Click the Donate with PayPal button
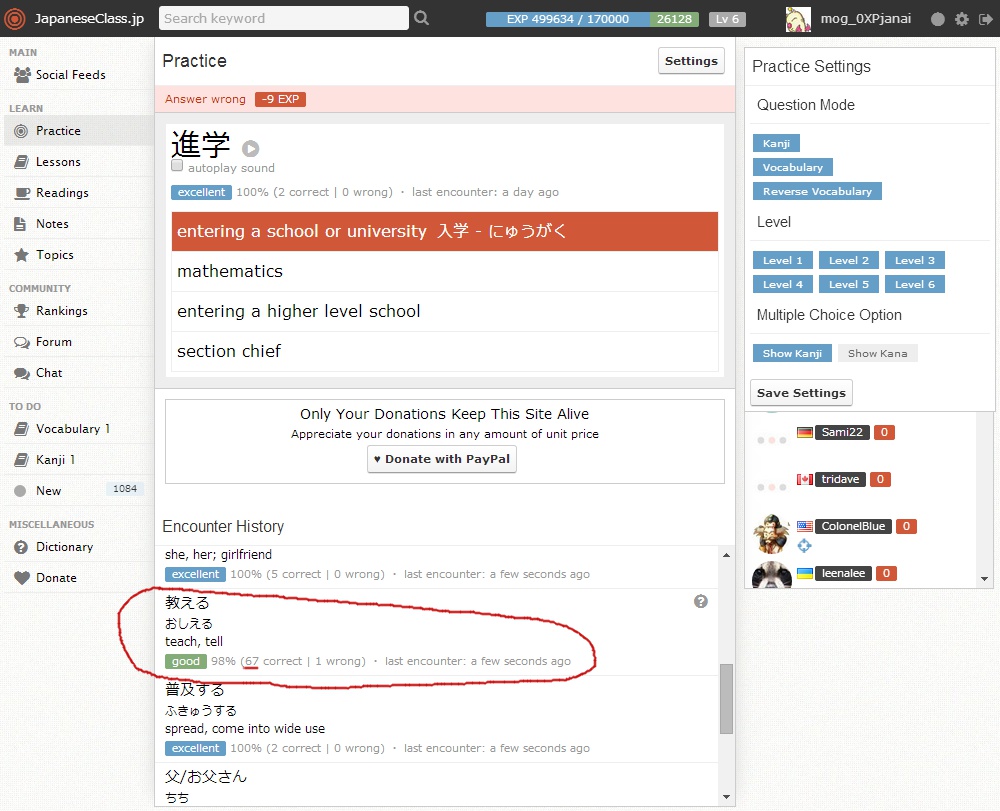 (441, 459)
